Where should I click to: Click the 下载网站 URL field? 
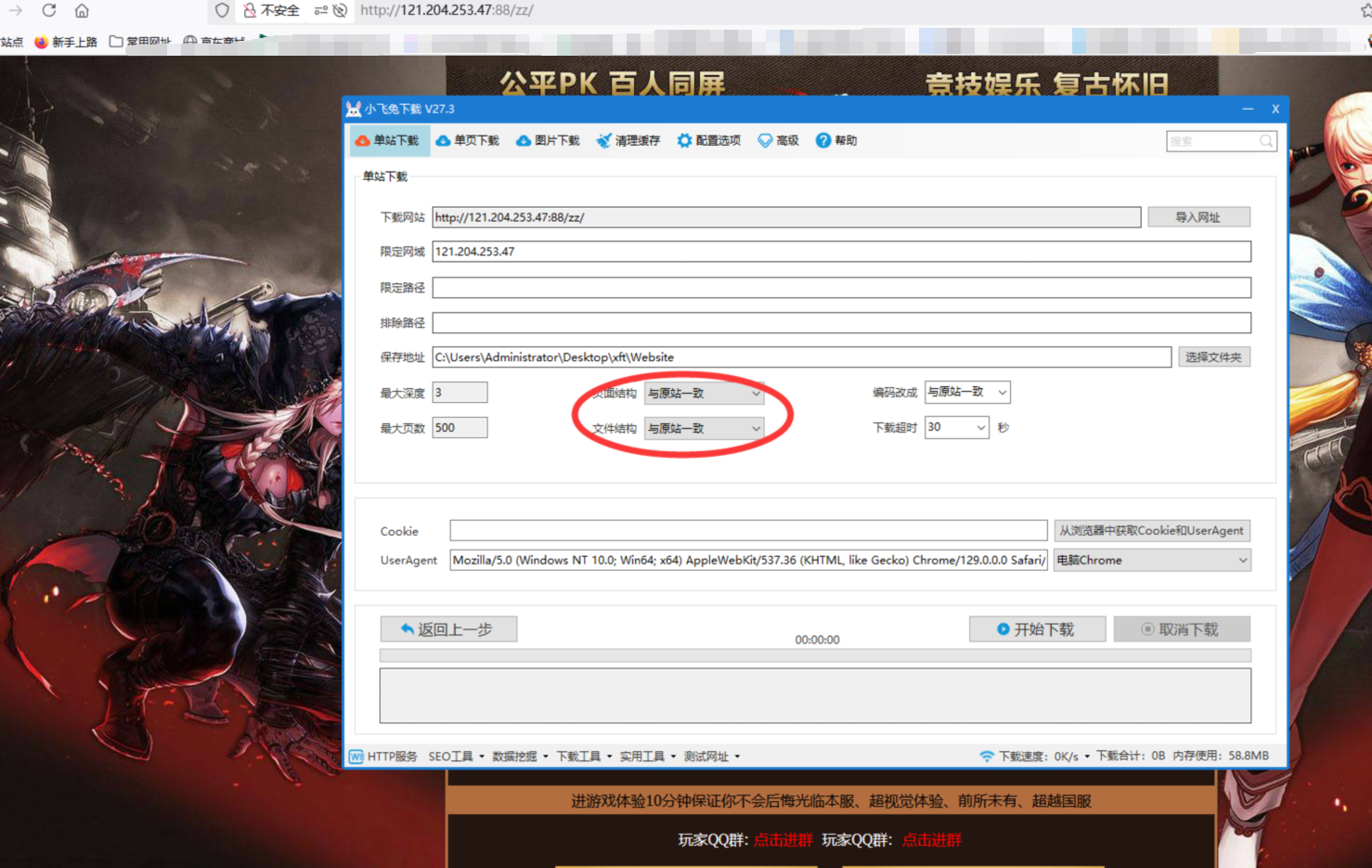tap(786, 217)
